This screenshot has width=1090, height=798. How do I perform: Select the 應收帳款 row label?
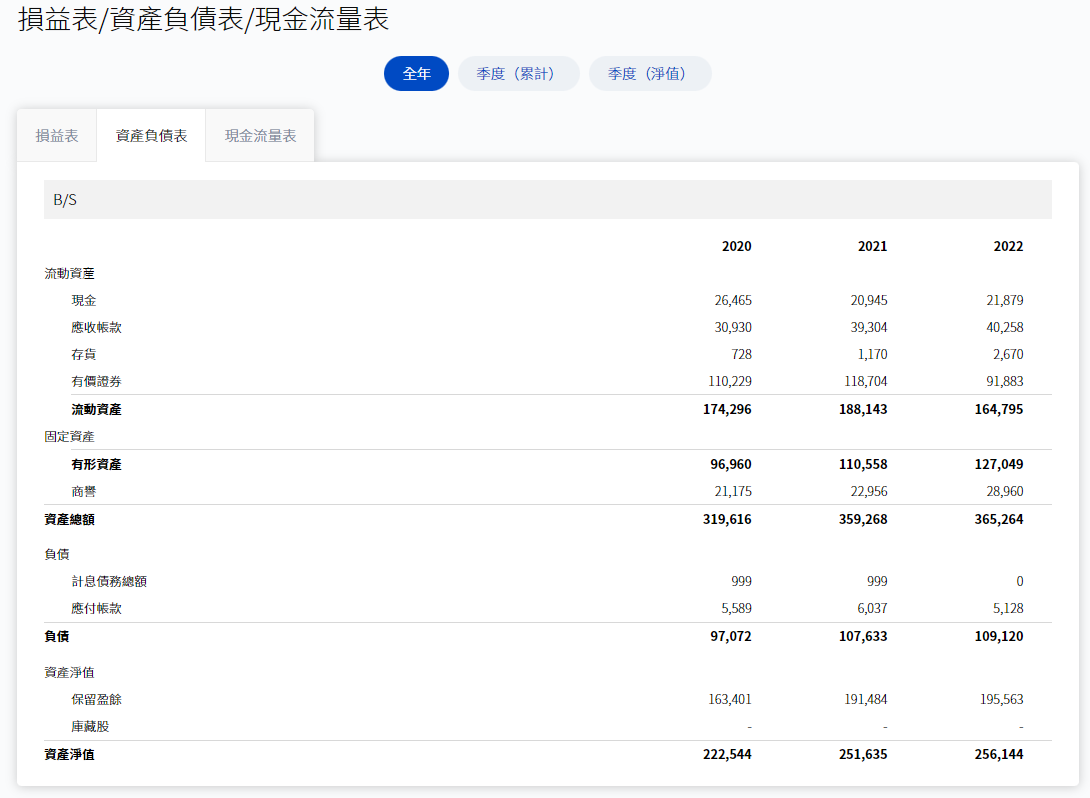pos(97,327)
